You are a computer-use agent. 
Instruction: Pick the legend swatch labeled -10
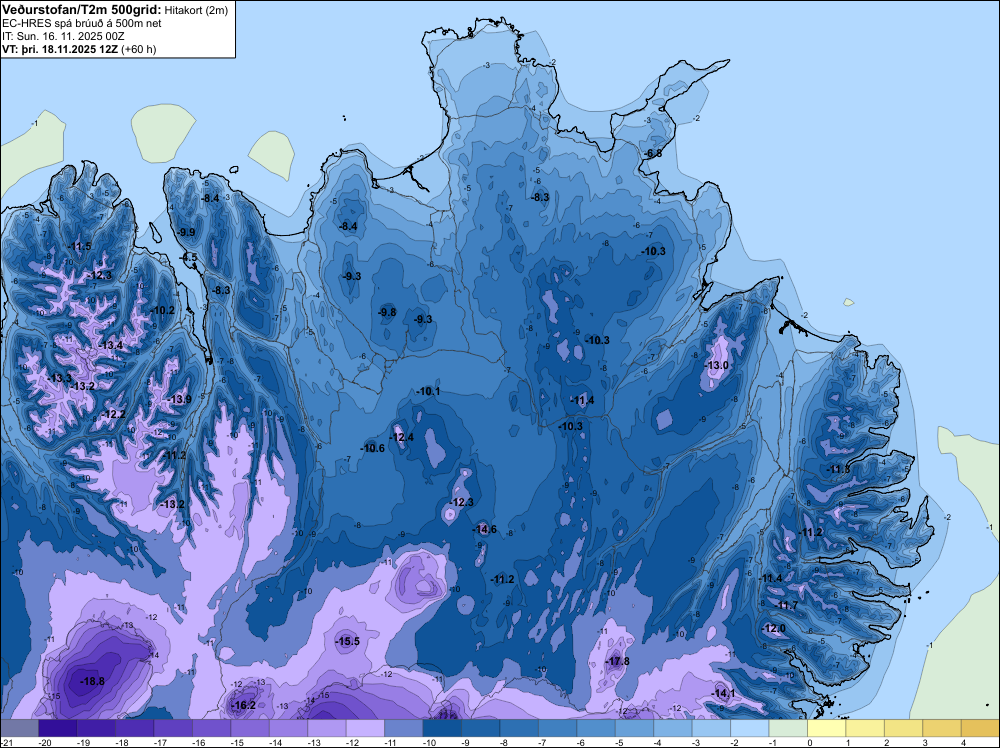442,728
